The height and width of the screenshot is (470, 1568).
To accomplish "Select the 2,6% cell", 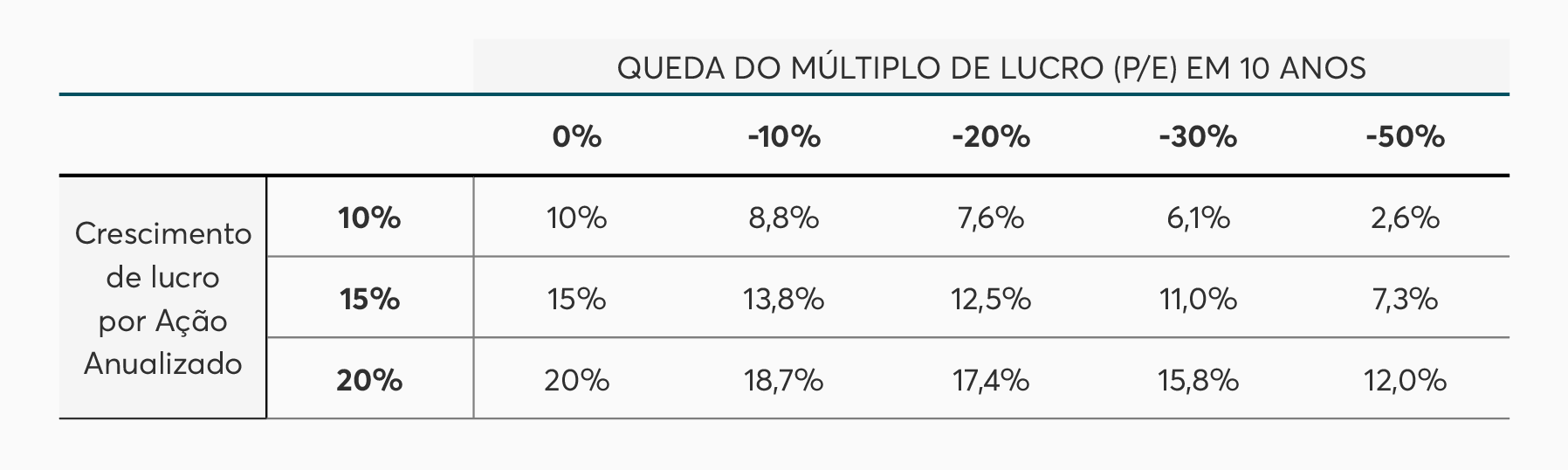I will [1405, 218].
